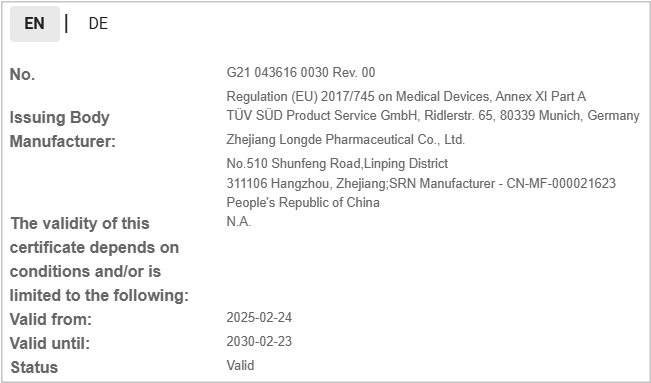This screenshot has width=651, height=383.
Task: Click the 'Valid from:' label
Action: (x=51, y=319)
